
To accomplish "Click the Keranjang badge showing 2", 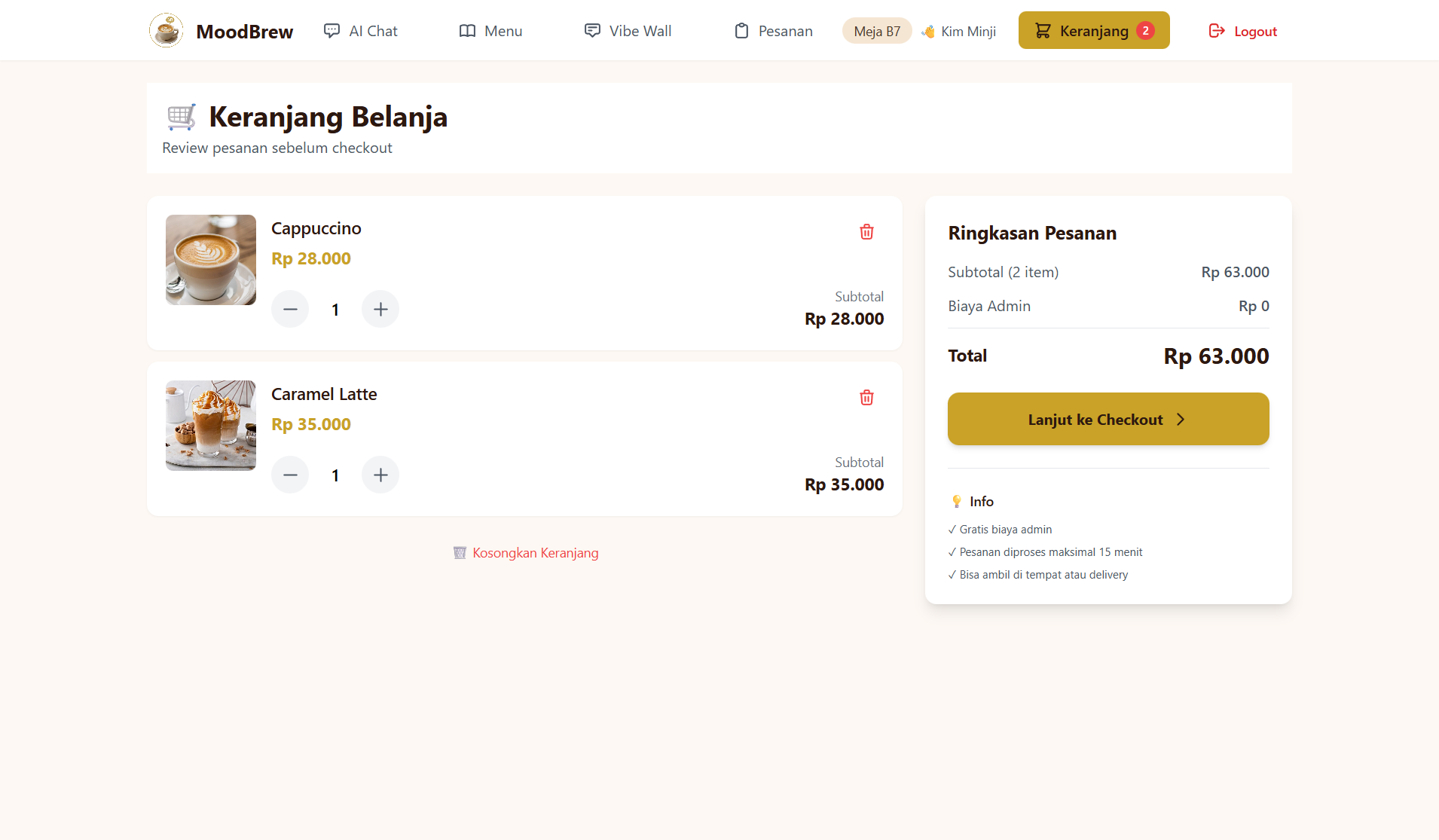I will [x=1147, y=30].
